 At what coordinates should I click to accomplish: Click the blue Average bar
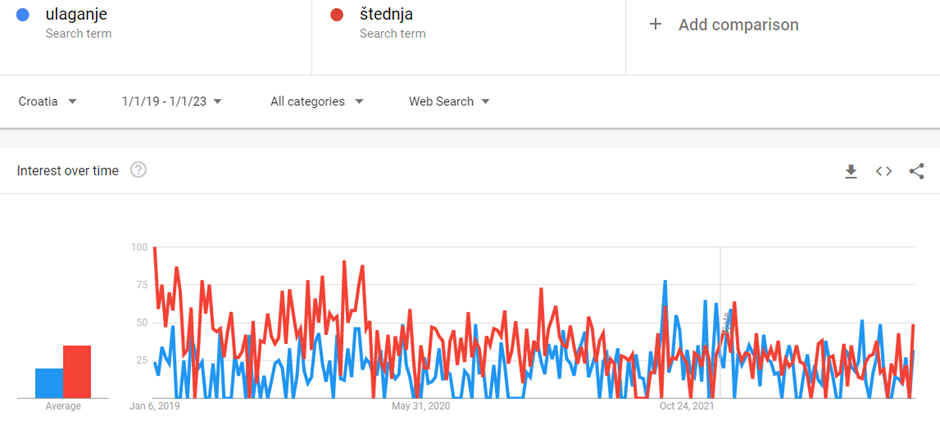point(49,383)
